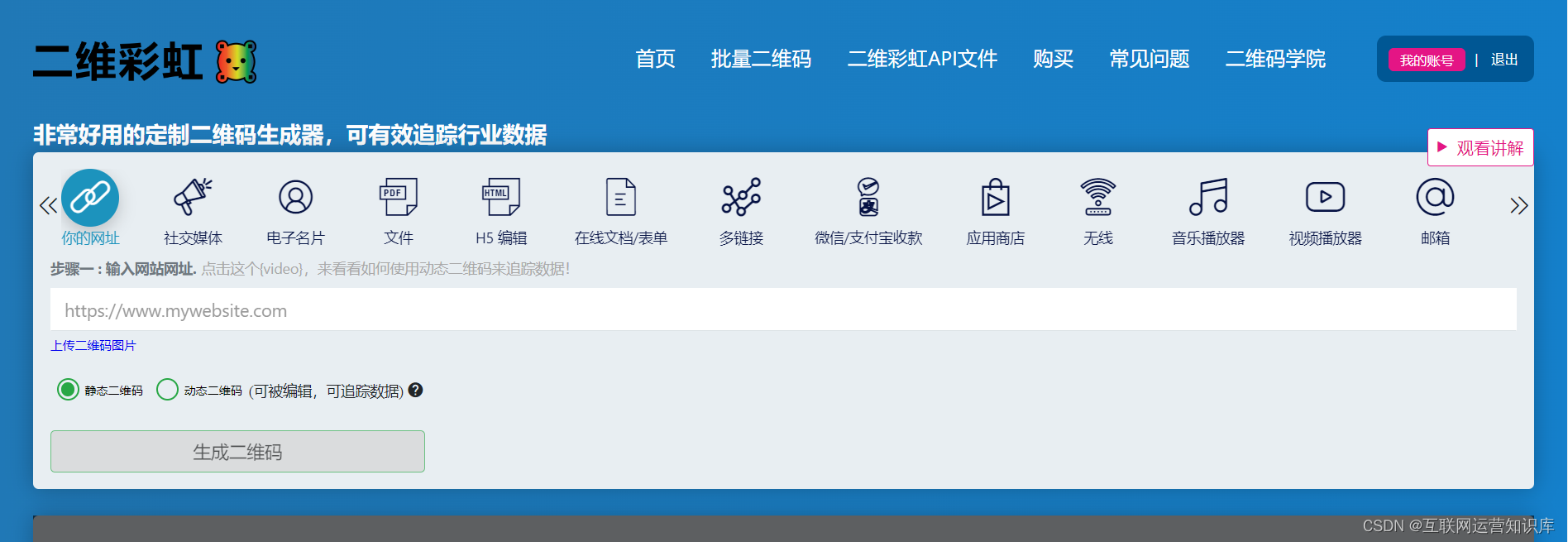The height and width of the screenshot is (542, 1568).
Task: Open the 购买 navigation item
Action: 1054,59
